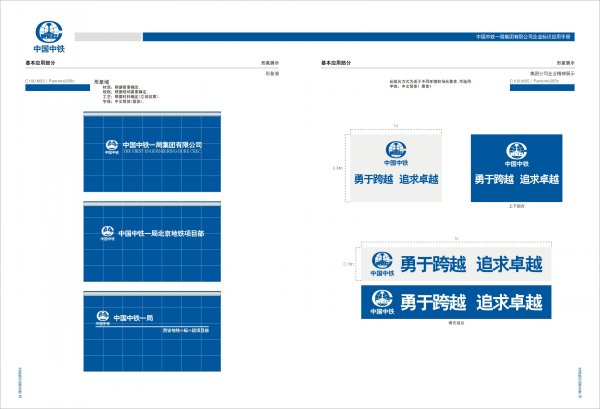
Task: Click the white logo on the blue square sign
Action: 516,153
